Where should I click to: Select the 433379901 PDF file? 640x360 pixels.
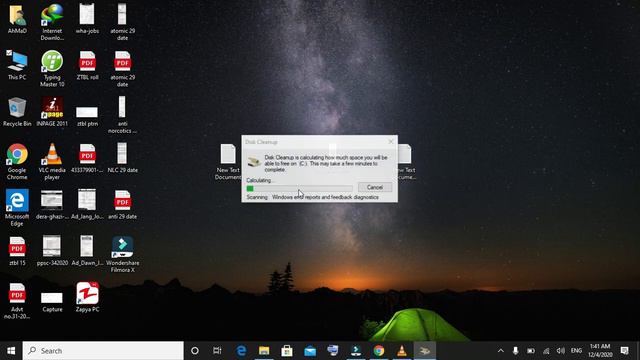tap(87, 159)
